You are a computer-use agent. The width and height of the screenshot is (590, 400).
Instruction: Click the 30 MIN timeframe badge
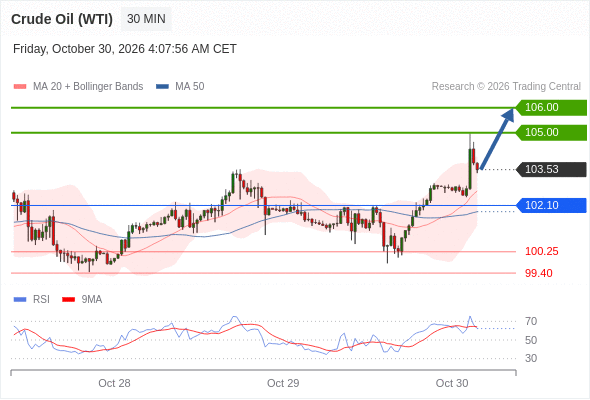point(146,19)
